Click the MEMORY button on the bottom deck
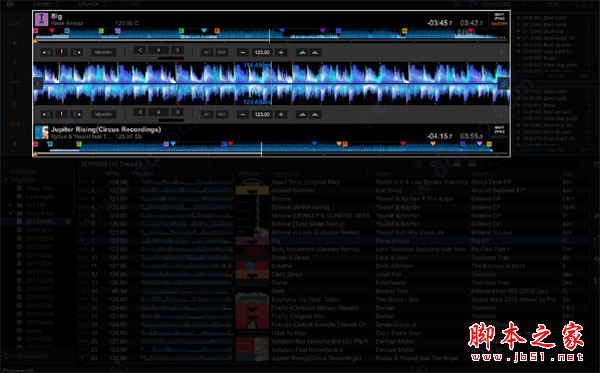 pyautogui.click(x=103, y=114)
